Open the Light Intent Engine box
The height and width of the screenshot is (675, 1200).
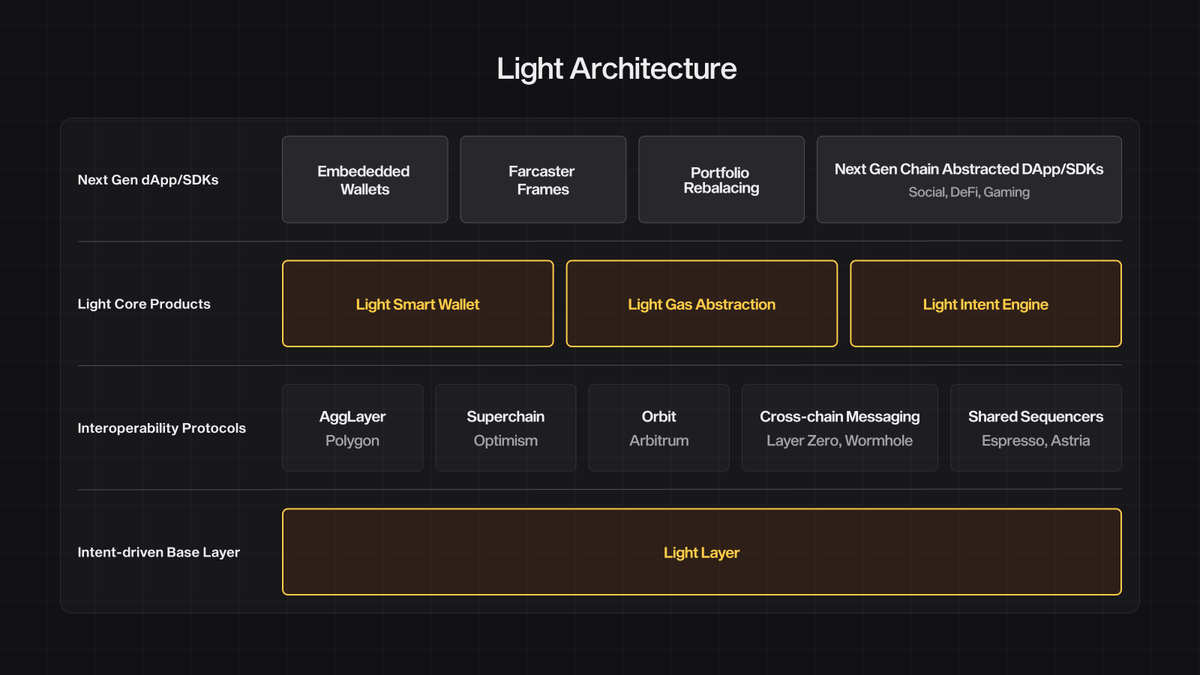985,304
